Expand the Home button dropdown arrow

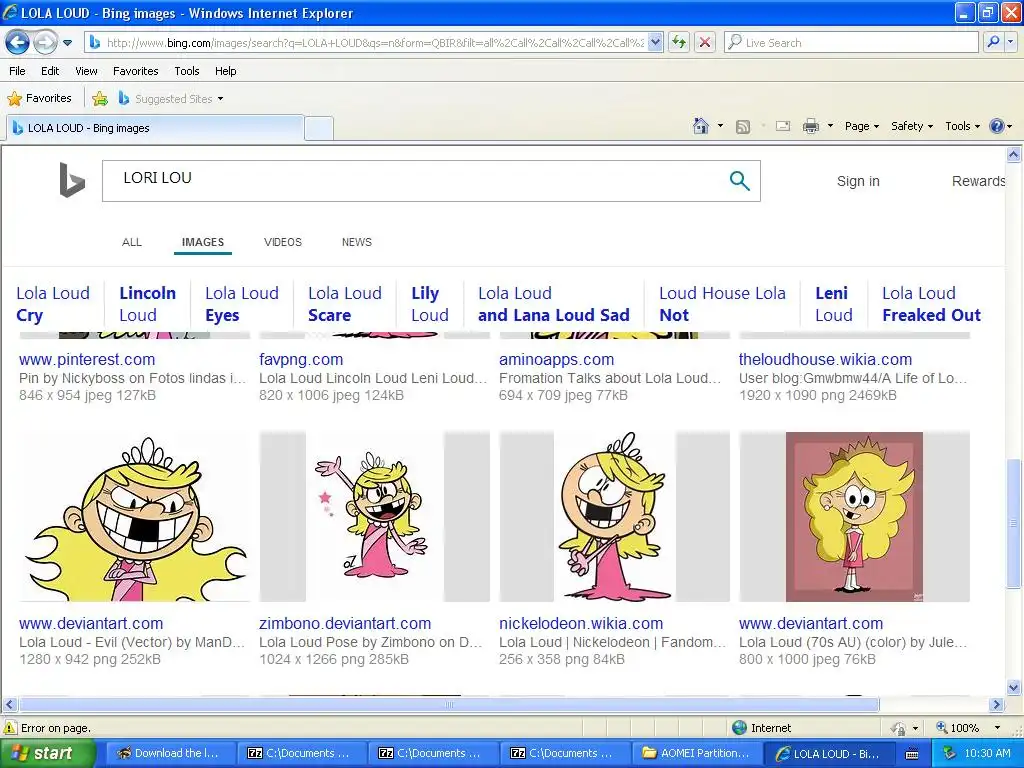tap(720, 126)
